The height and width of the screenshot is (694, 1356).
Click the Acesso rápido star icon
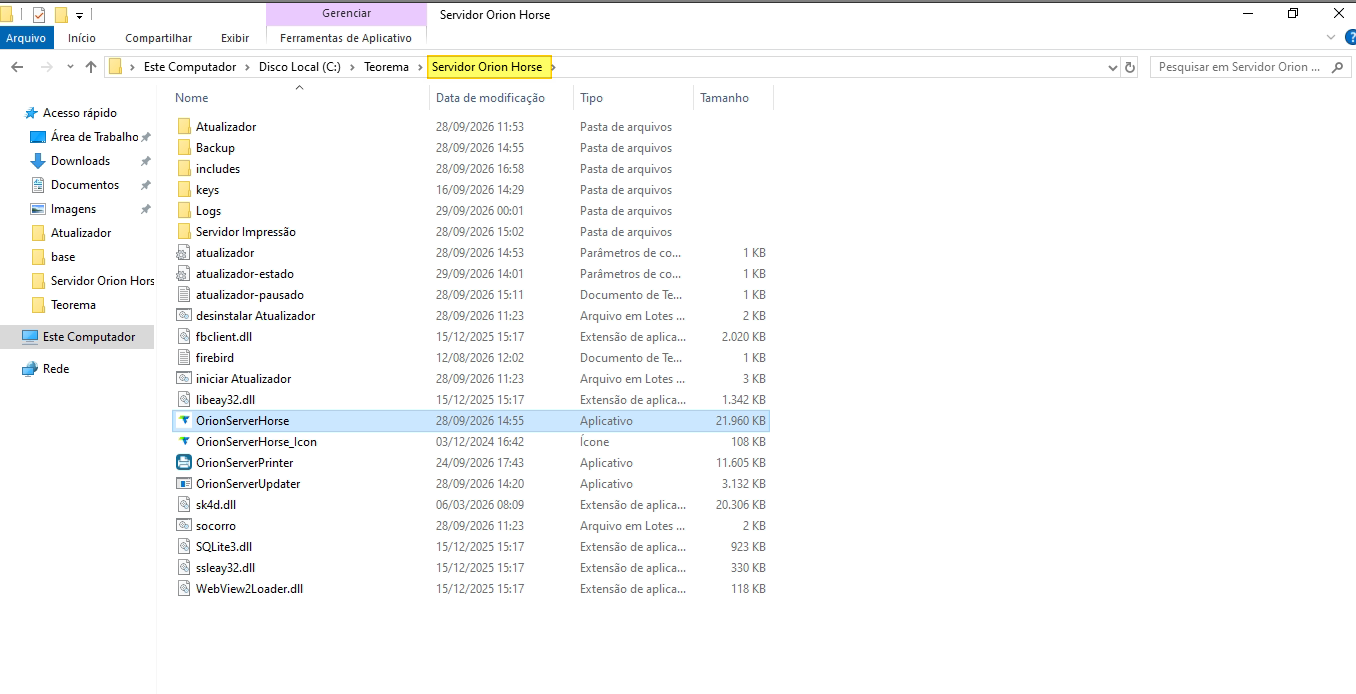[x=31, y=113]
